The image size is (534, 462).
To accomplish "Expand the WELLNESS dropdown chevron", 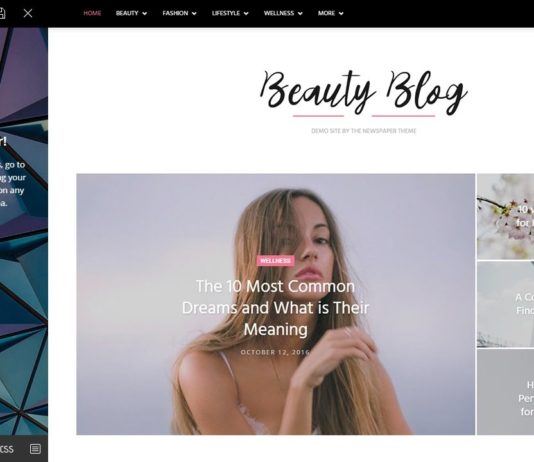I will point(300,14).
